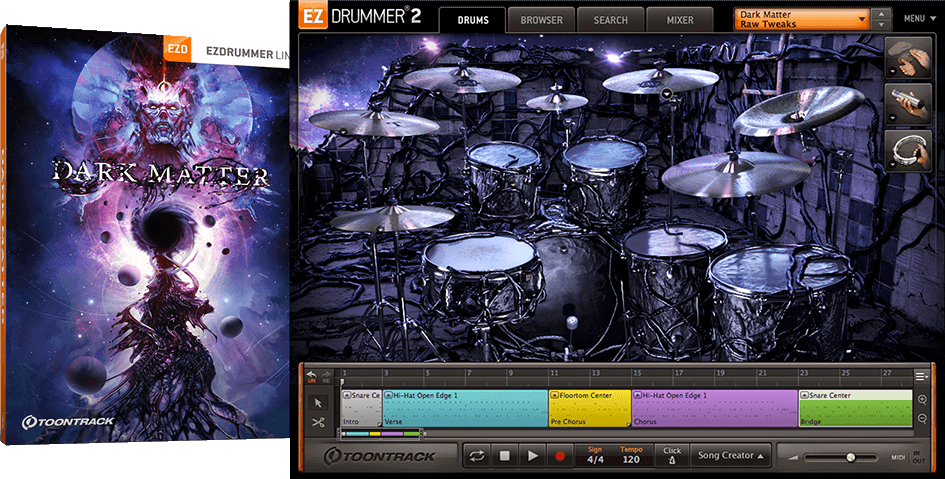The image size is (945, 479).
Task: Click the tilted china cymbal on the right
Action: pyautogui.click(x=799, y=110)
